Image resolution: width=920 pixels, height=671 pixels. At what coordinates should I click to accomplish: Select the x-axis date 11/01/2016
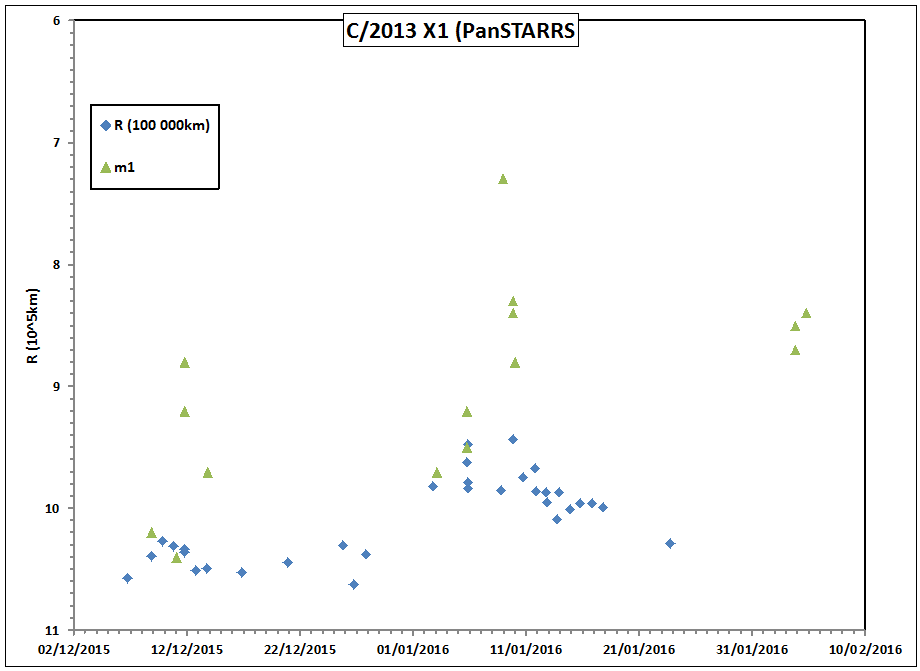coord(526,649)
